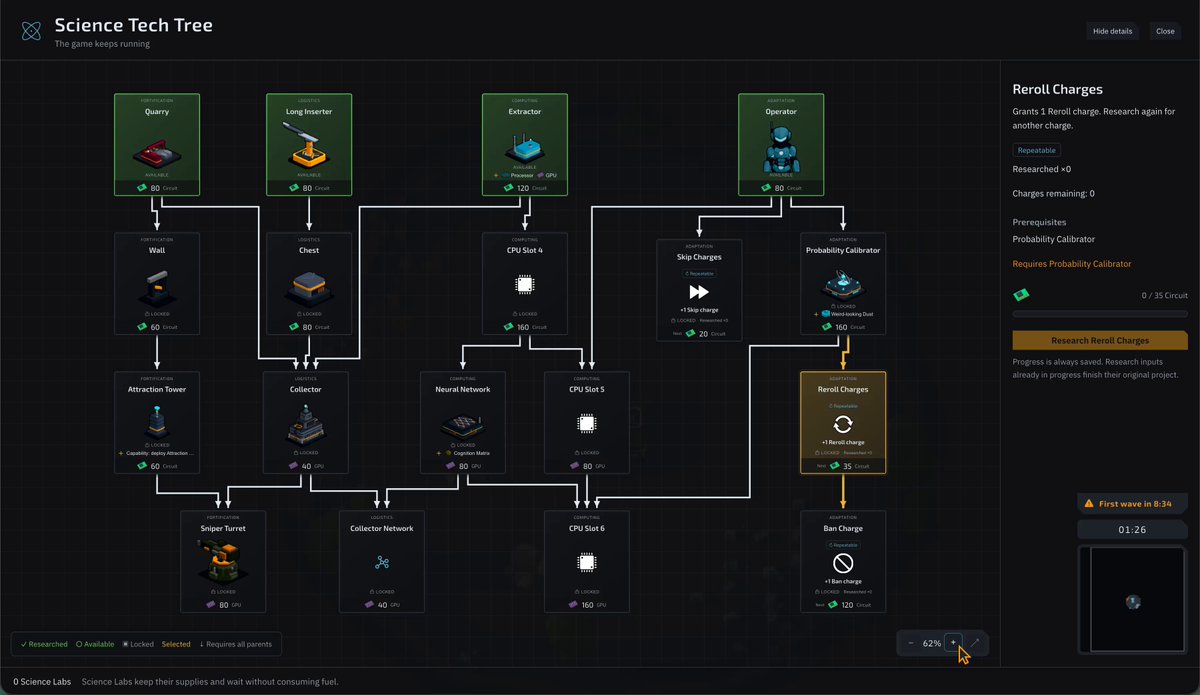Select the CPU Slot 5 chip icon
1200x695 pixels.
[587, 424]
